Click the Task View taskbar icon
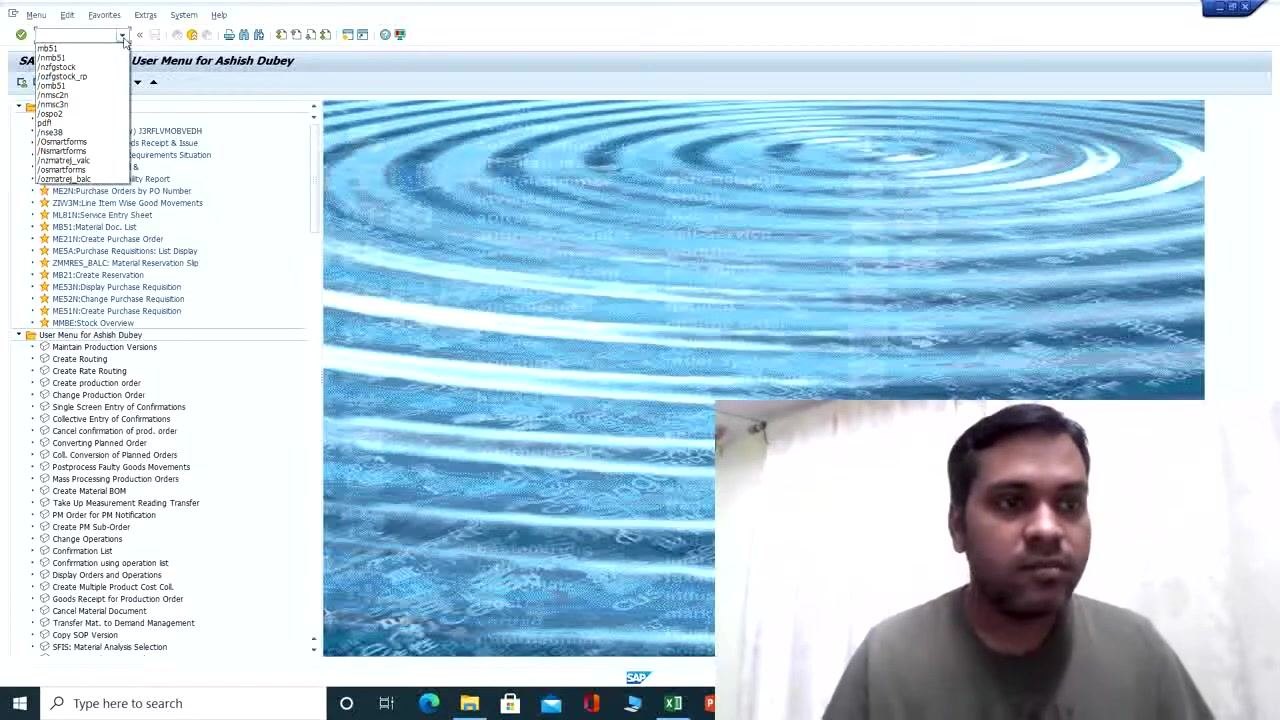The width and height of the screenshot is (1280, 720). click(386, 703)
